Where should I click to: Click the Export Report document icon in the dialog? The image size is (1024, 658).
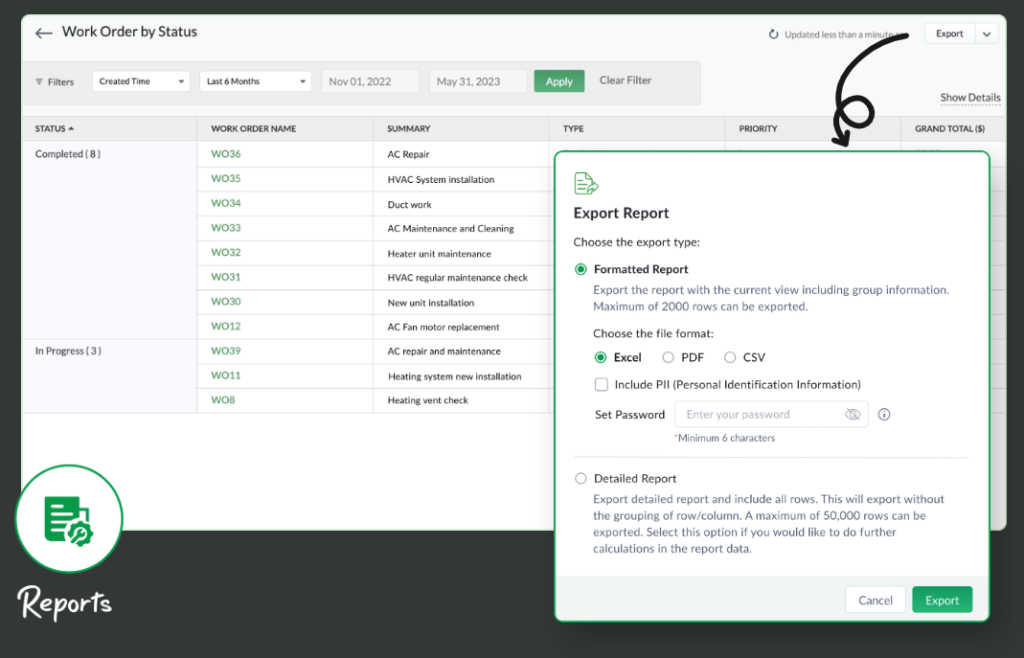[588, 182]
